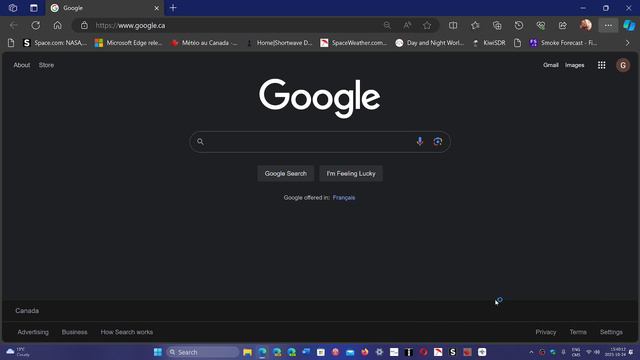The height and width of the screenshot is (360, 640).
Task: Open Privacy footer link
Action: coord(546,332)
